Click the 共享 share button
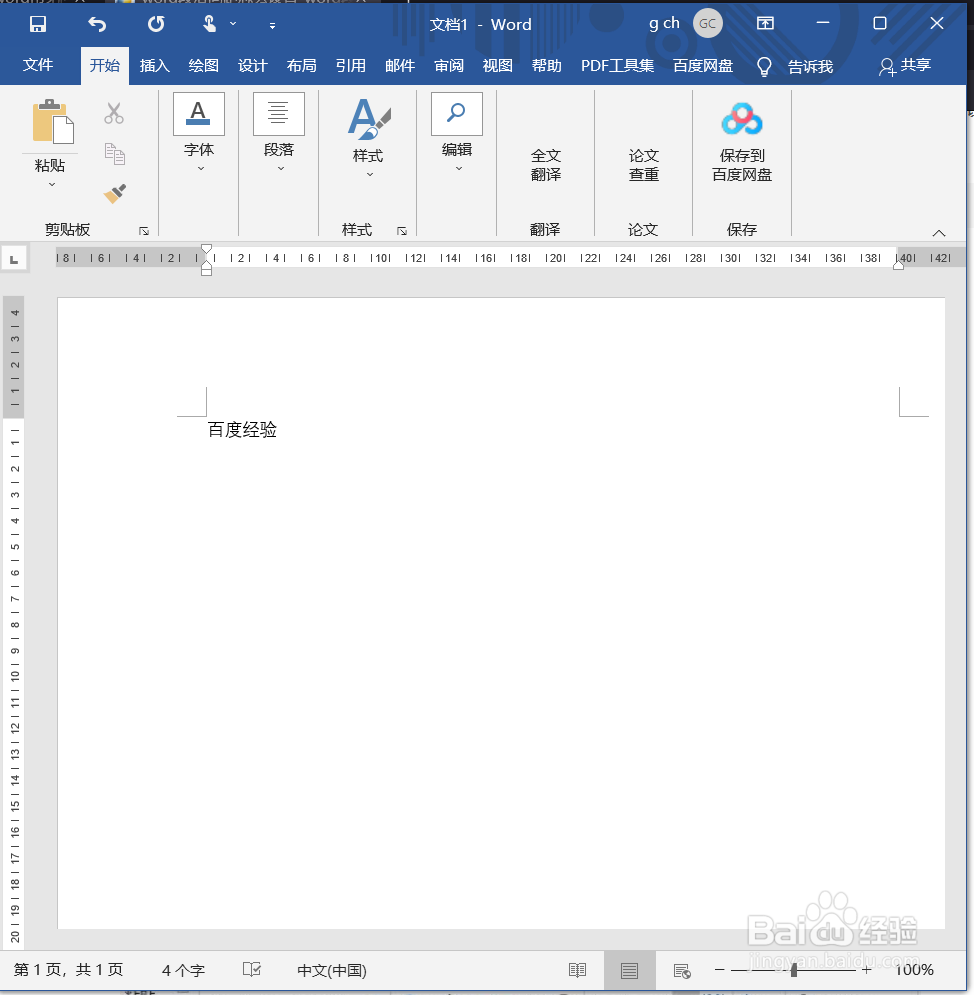Screen dimensions: 974x995 pos(905,65)
